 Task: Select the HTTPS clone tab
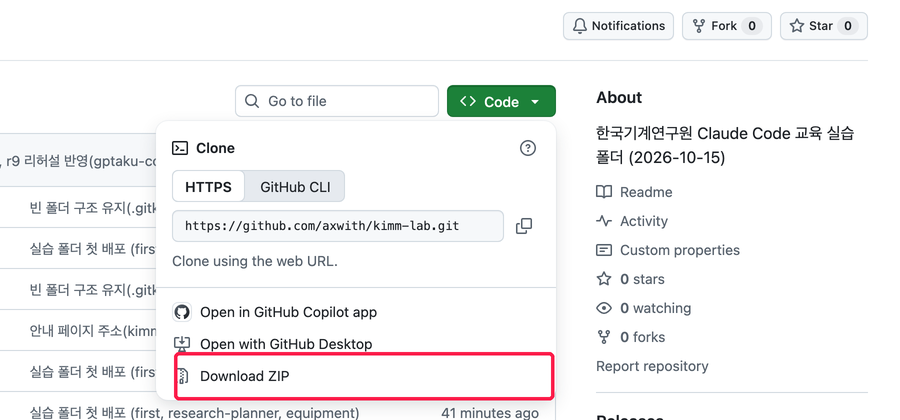[208, 186]
